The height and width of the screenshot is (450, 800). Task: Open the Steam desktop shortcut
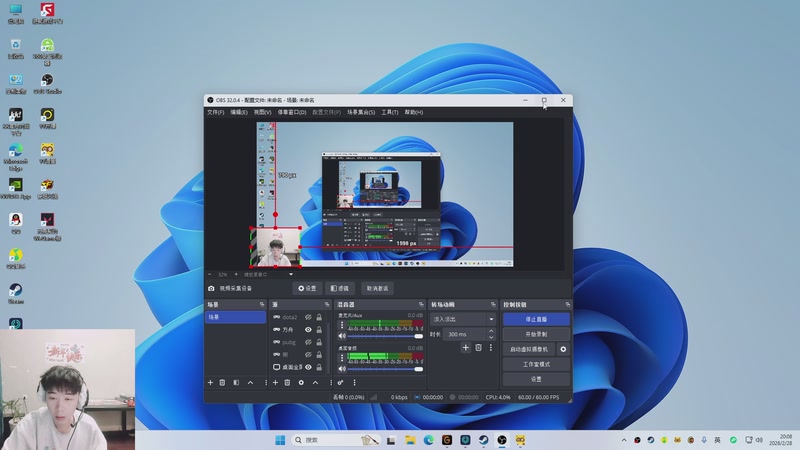(x=16, y=294)
